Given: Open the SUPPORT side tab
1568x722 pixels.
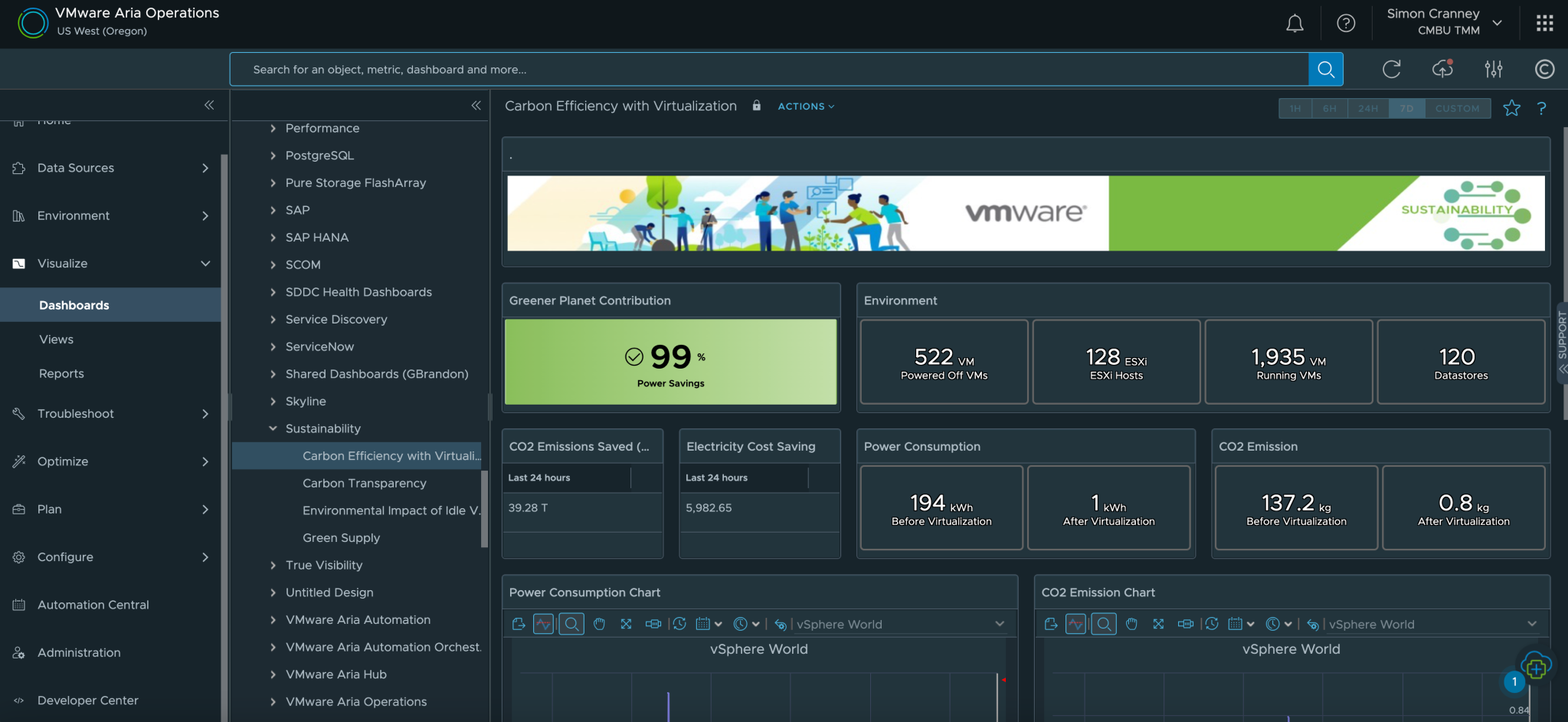Looking at the screenshot, I should point(1562,343).
